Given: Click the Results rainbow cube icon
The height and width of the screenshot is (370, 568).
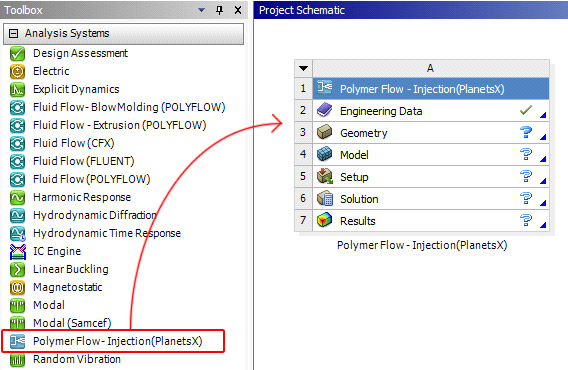Looking at the screenshot, I should tap(325, 220).
